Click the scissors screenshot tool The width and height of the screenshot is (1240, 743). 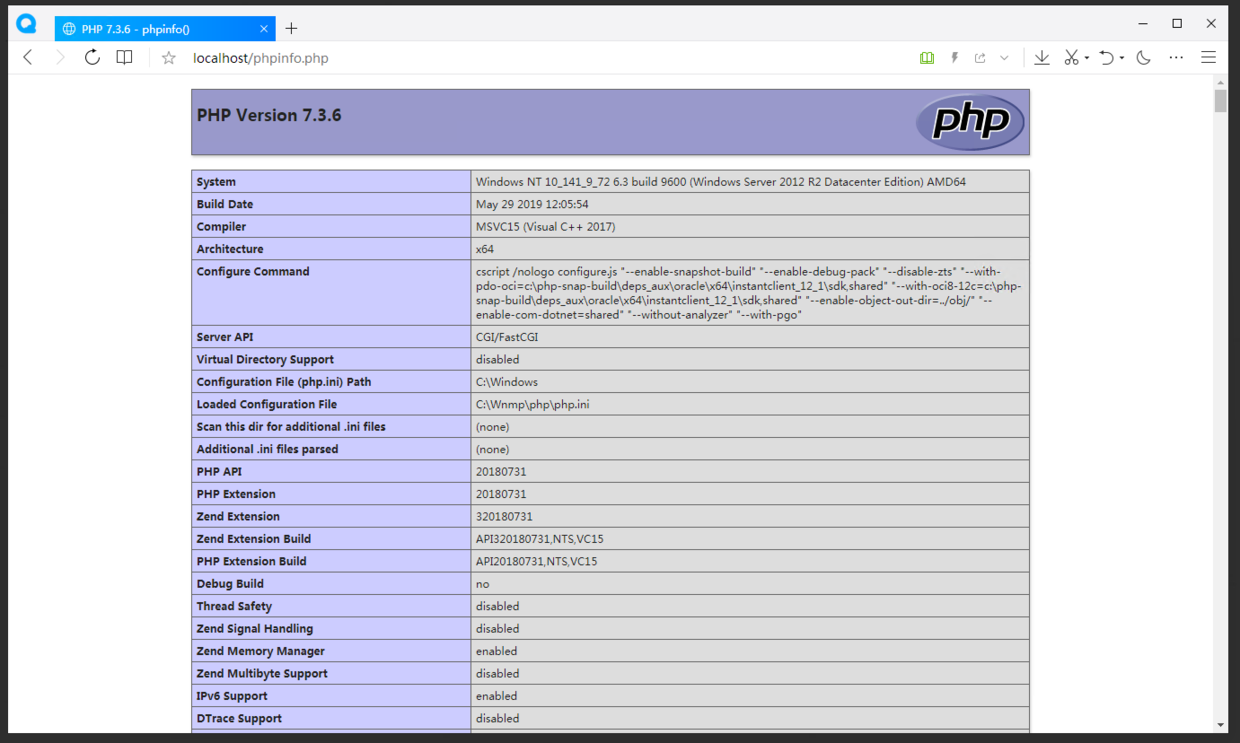coord(1071,58)
